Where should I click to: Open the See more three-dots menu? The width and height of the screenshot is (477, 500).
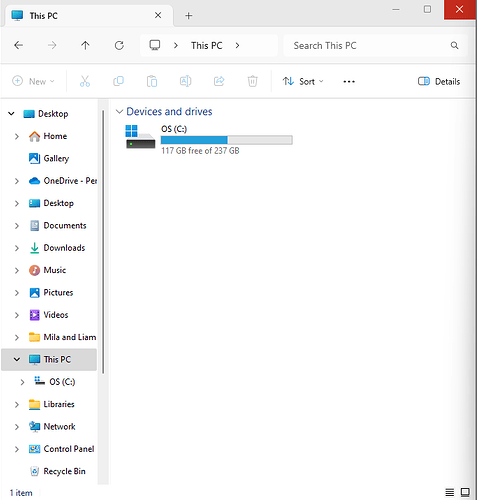(349, 81)
